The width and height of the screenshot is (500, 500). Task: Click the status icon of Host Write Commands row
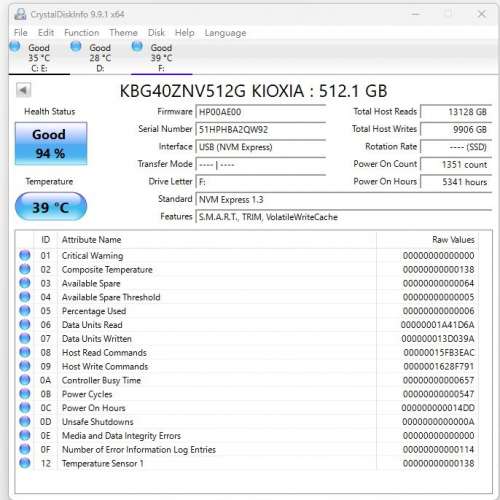pos(25,366)
